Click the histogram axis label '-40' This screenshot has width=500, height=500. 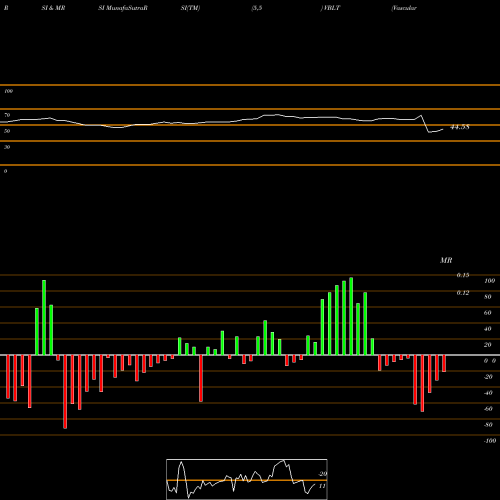(x=488, y=393)
